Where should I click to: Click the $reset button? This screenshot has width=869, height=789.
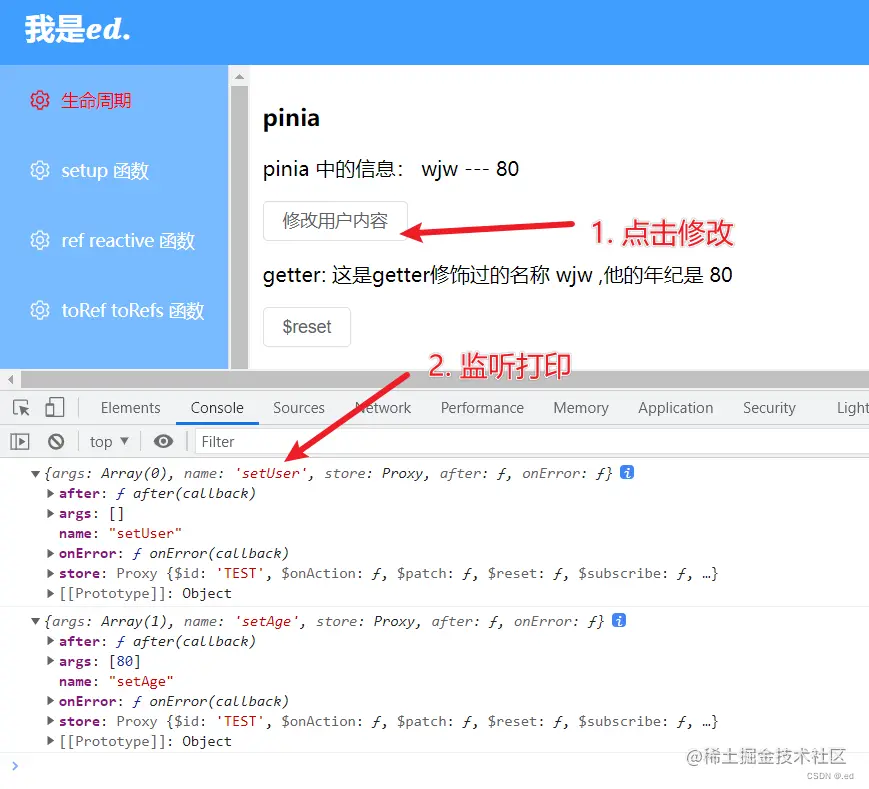(306, 327)
